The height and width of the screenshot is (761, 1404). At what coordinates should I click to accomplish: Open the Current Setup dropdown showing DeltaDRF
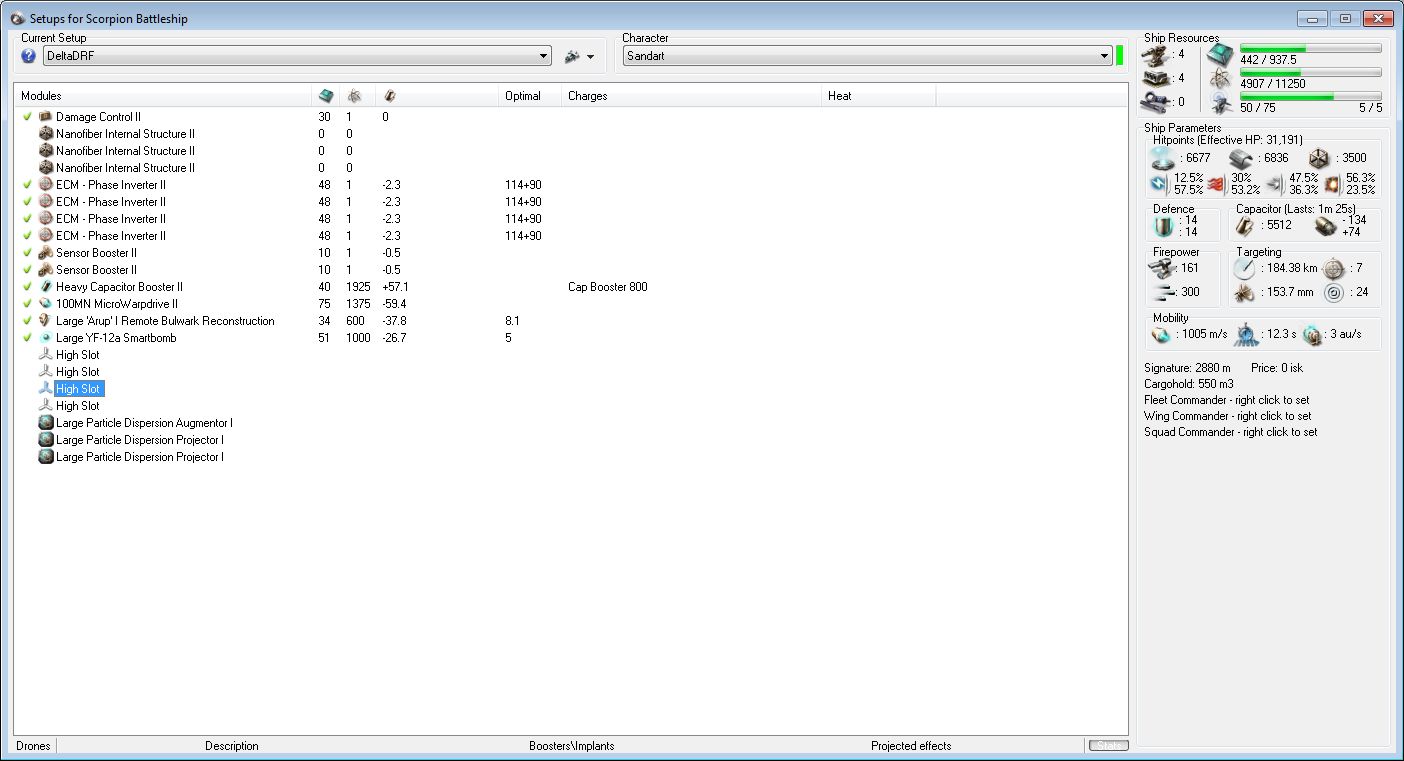297,57
